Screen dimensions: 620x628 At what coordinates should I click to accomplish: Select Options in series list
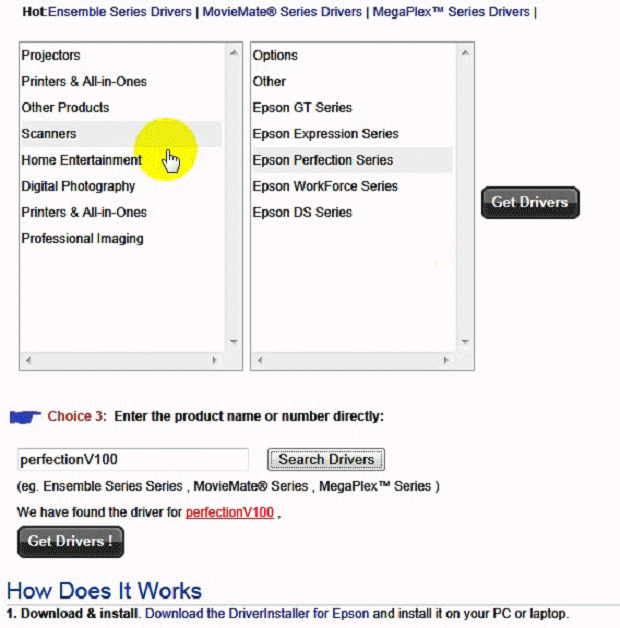coord(352,55)
